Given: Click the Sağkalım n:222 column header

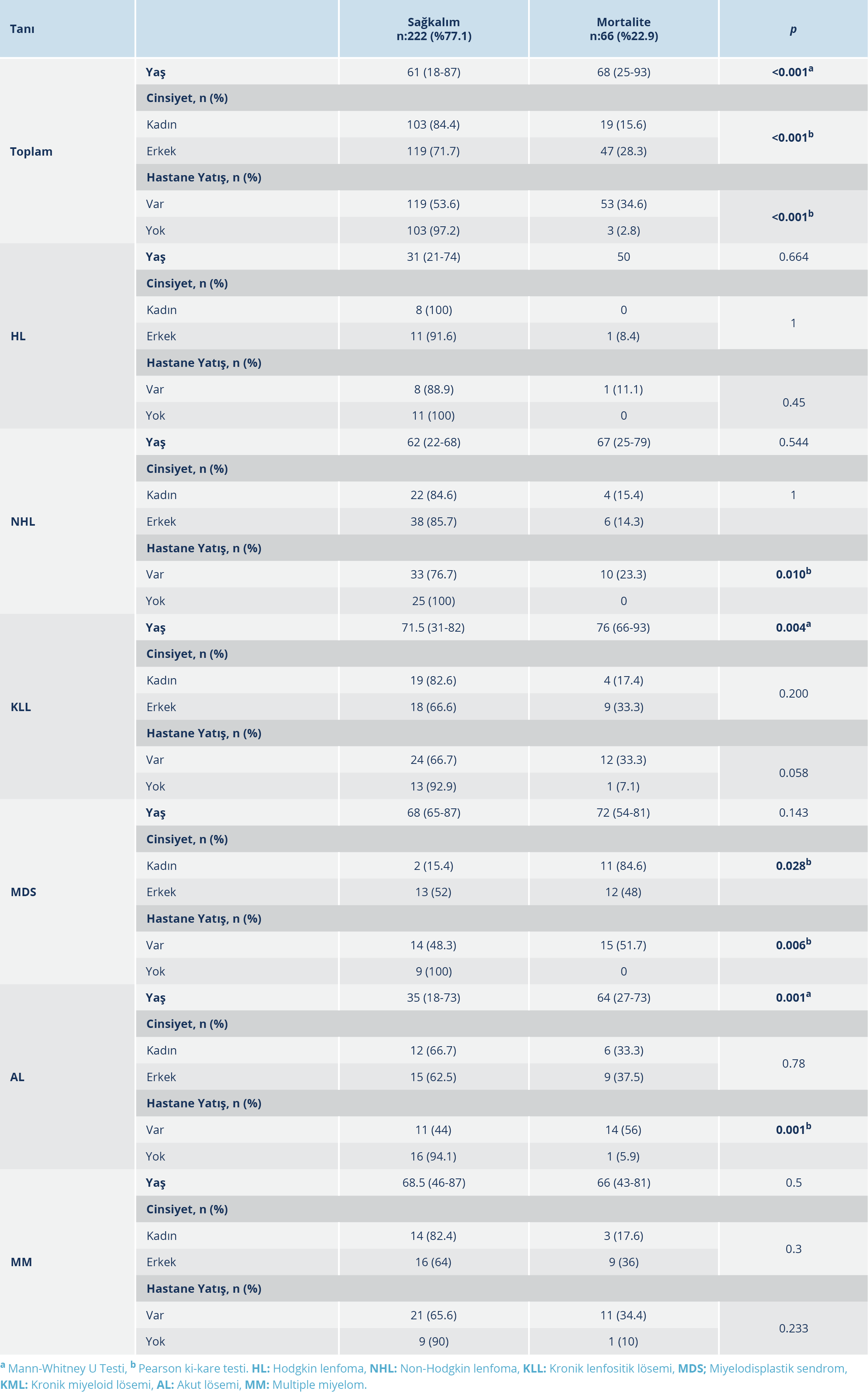Looking at the screenshot, I should pyautogui.click(x=434, y=29).
